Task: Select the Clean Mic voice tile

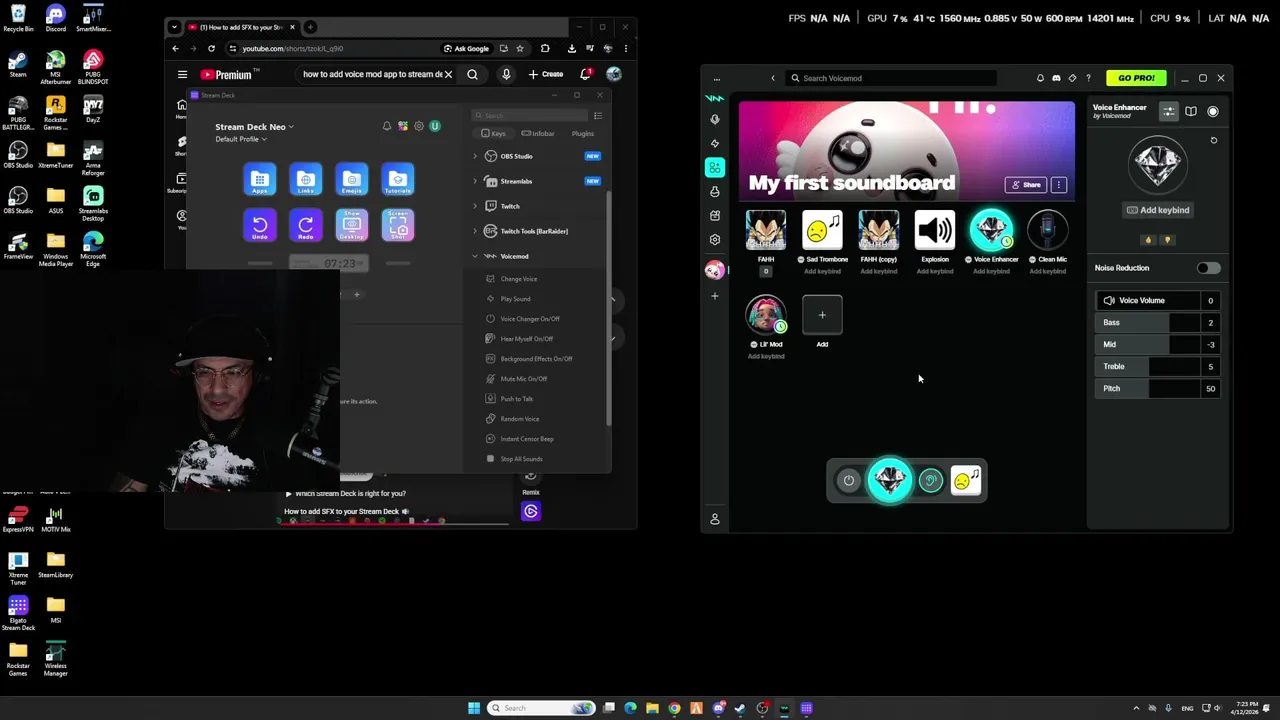Action: click(x=1047, y=231)
